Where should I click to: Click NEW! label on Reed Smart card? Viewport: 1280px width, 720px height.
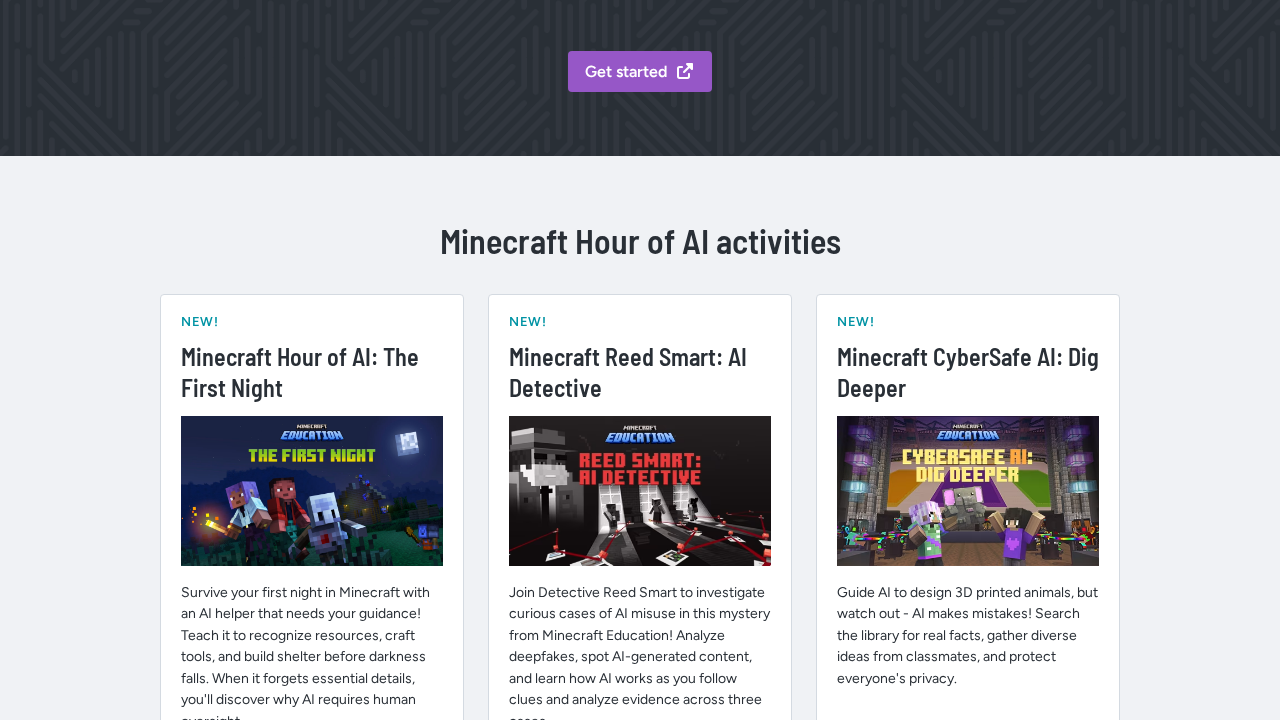(528, 322)
